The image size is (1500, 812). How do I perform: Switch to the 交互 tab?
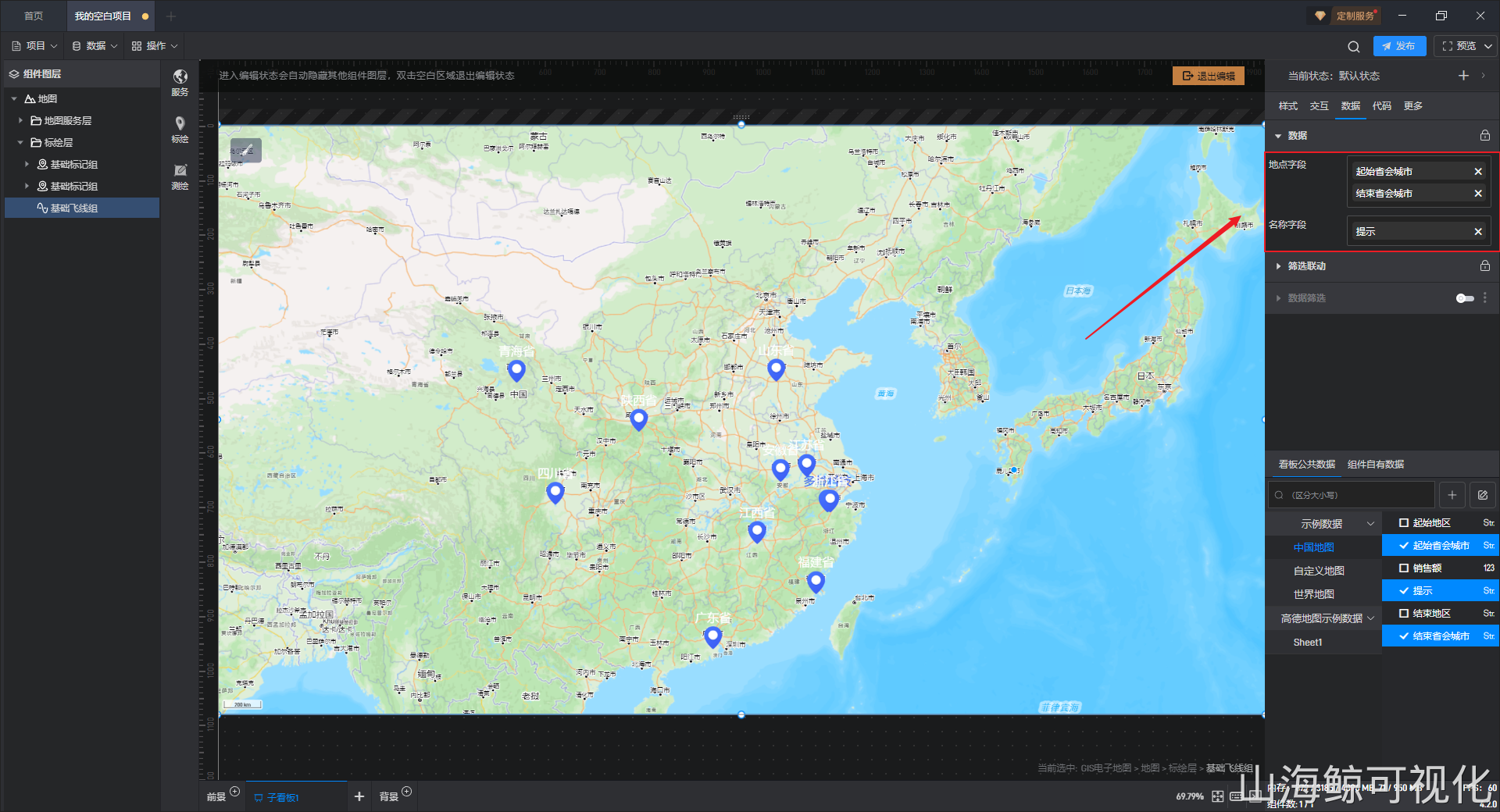coord(1319,106)
